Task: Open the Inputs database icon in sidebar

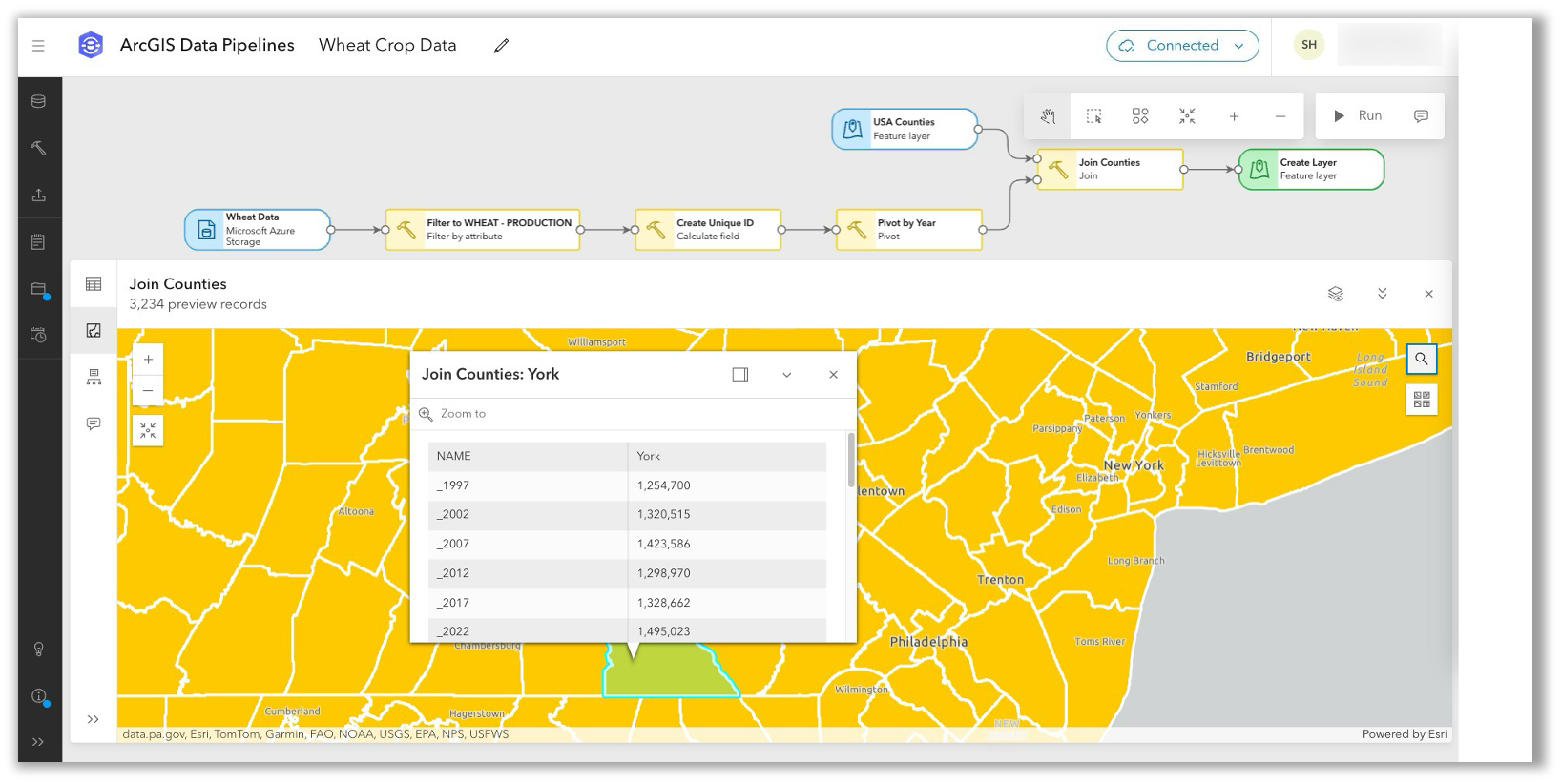Action: pos(38,101)
